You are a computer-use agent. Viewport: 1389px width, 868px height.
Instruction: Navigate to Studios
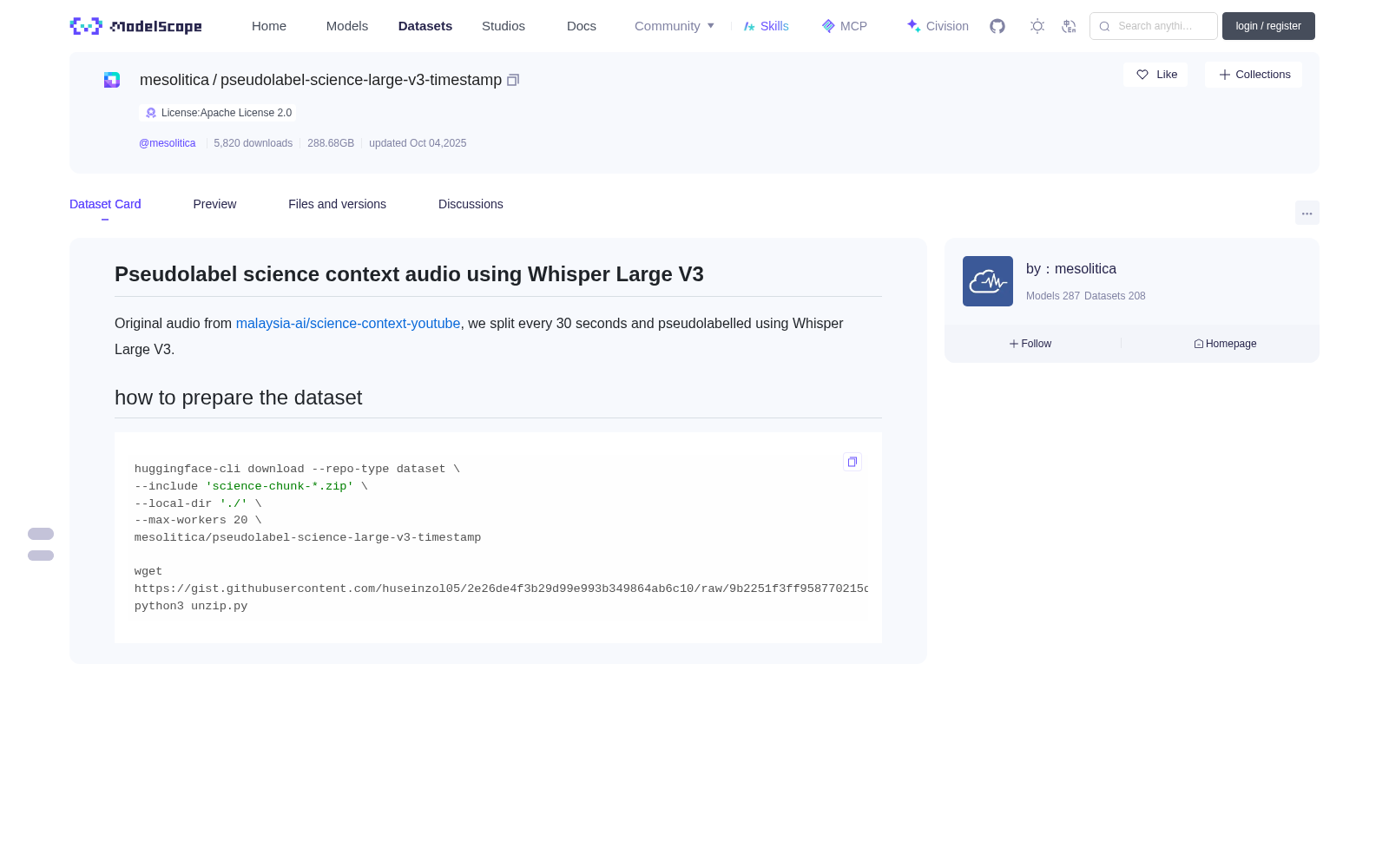pyautogui.click(x=504, y=26)
